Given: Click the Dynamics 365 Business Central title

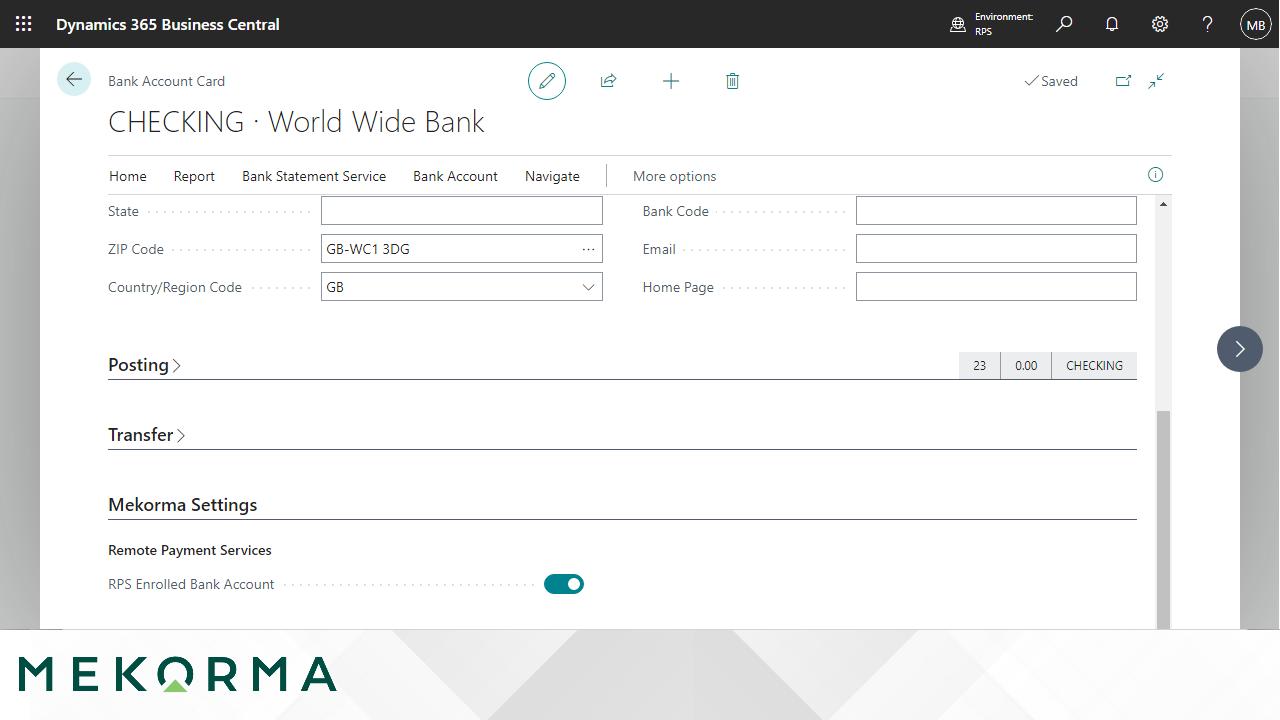Looking at the screenshot, I should tap(168, 24).
